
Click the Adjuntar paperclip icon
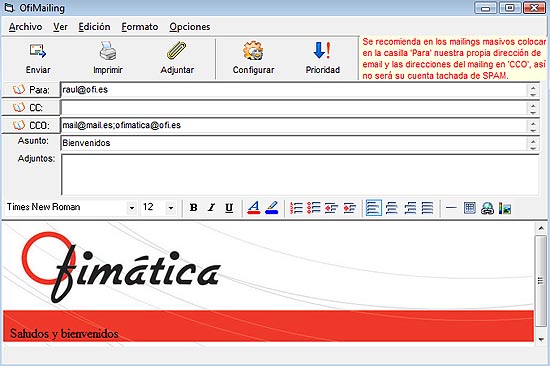[177, 51]
